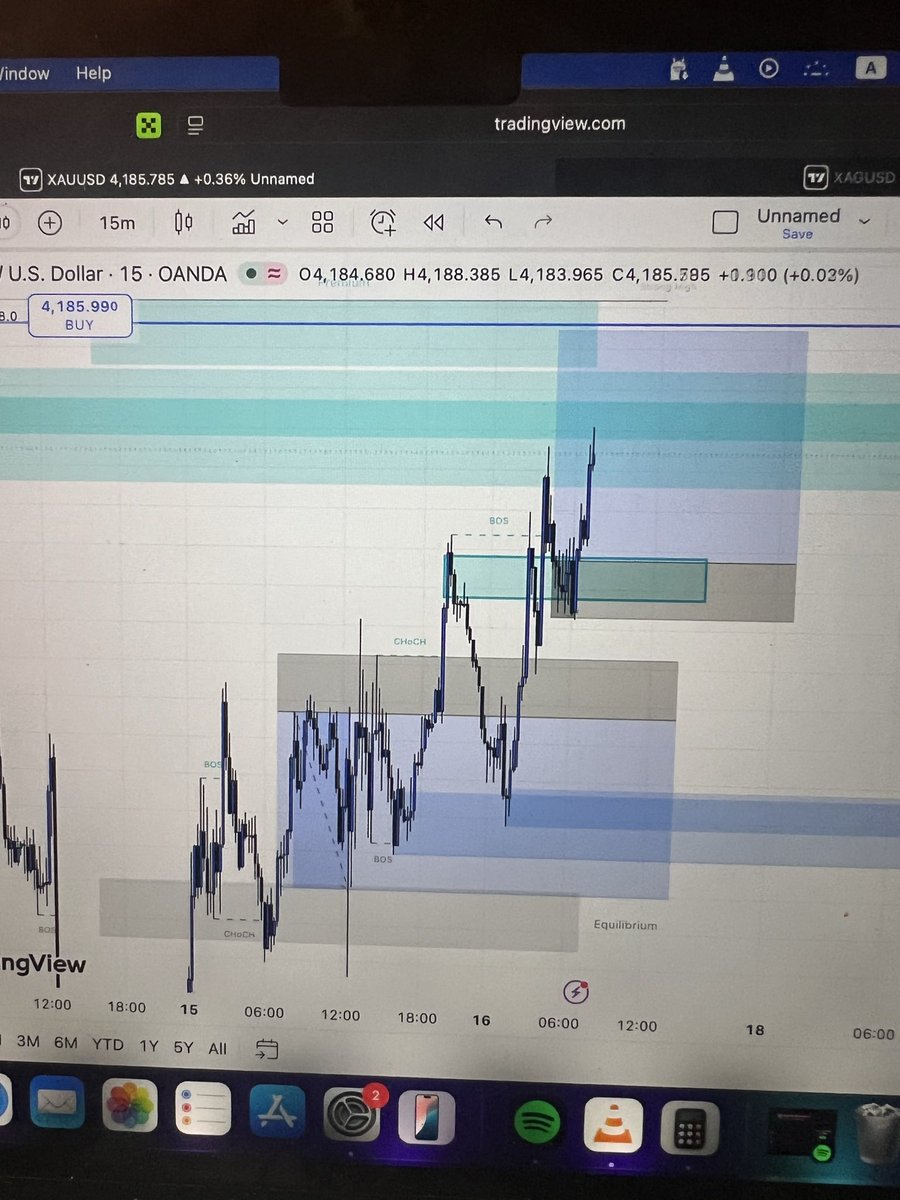Screen dimensions: 900x1200
Task: Open the App Store in the Dock
Action: [275, 1110]
